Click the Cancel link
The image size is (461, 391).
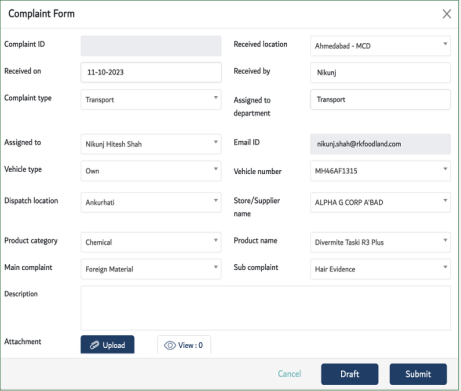289,374
